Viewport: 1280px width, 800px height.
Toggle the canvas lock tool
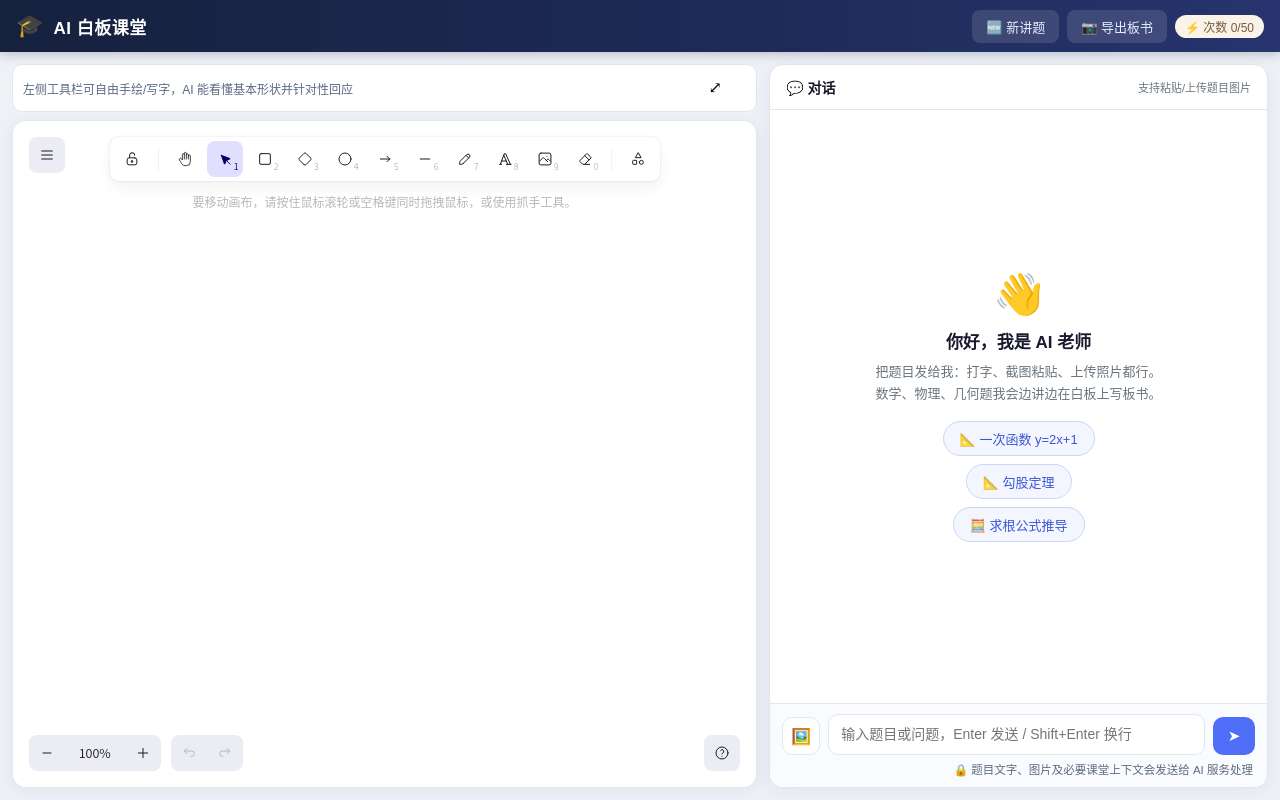tap(132, 159)
